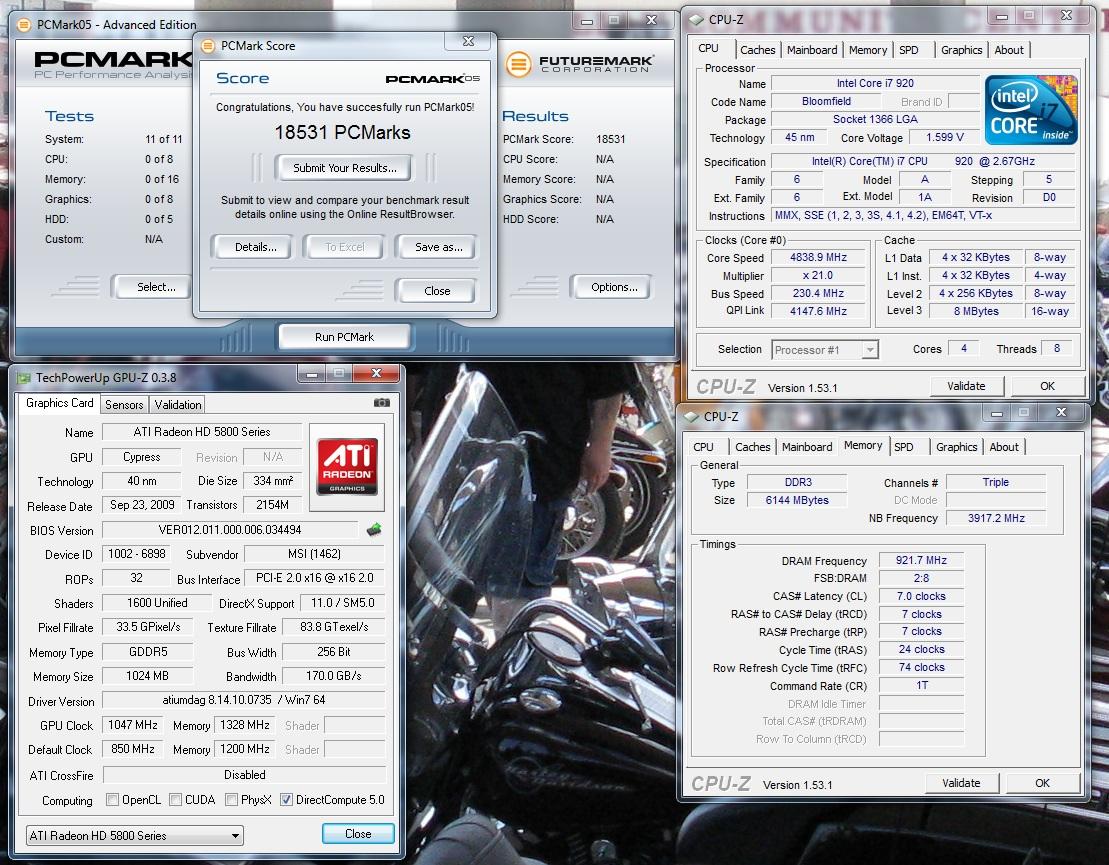Click Close in PCMark Score dialog

436,291
